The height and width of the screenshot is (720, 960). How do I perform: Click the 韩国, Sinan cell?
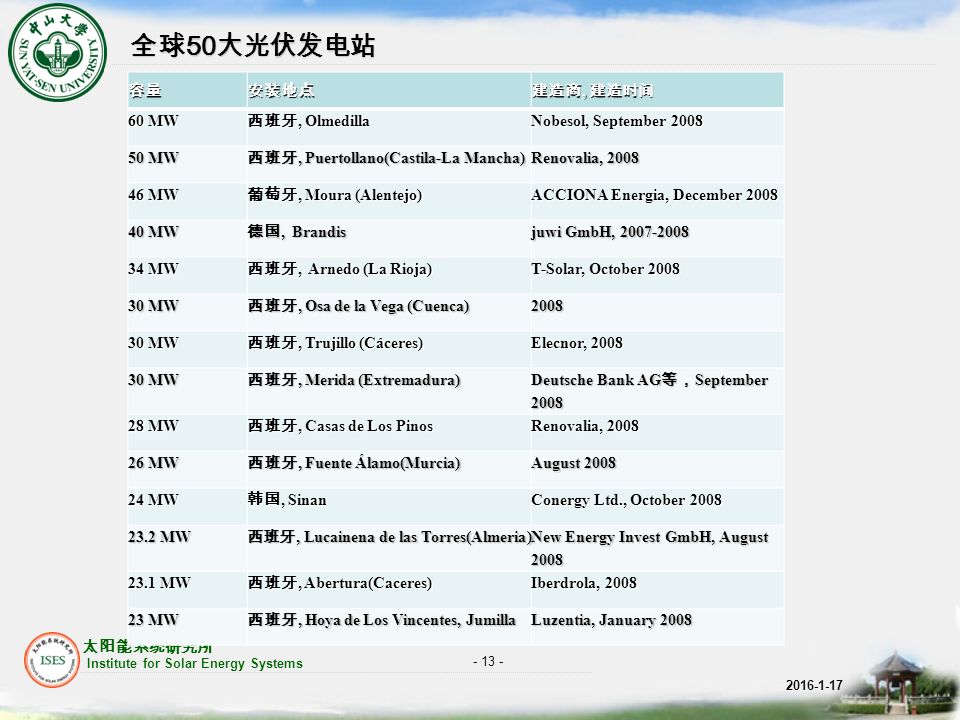tap(388, 506)
